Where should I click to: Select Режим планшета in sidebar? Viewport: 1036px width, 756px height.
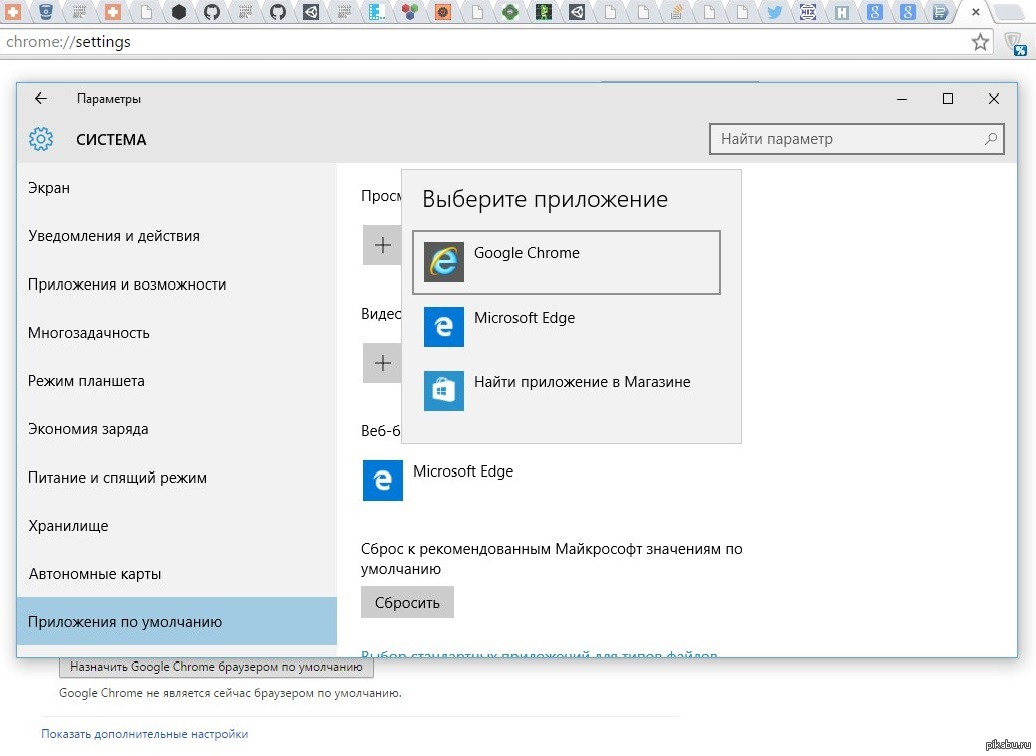176,381
